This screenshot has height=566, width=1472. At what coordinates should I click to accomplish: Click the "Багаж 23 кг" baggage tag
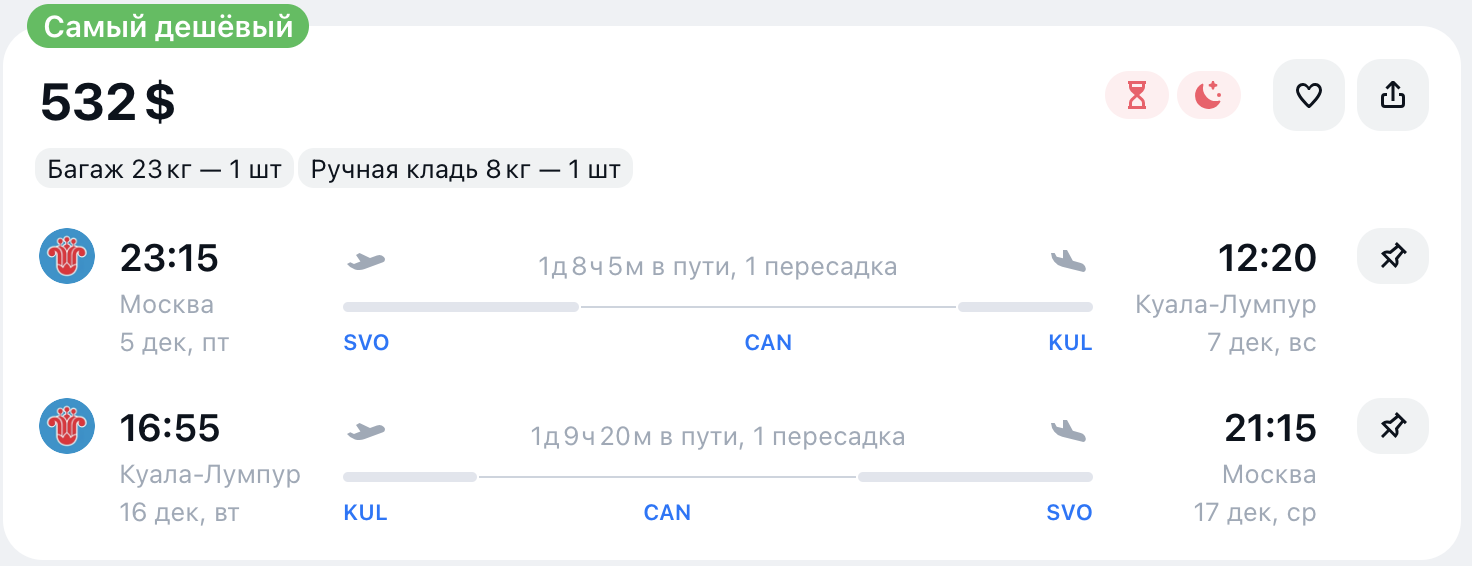(165, 169)
